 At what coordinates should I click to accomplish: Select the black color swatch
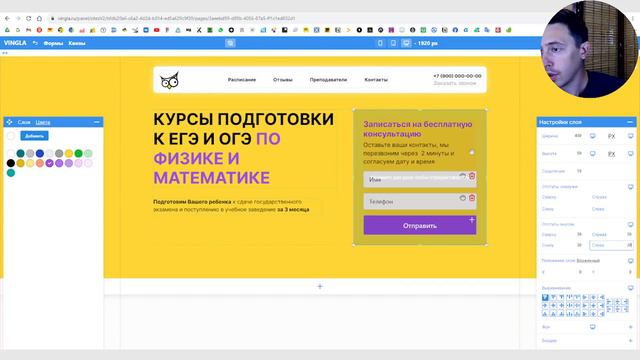[x=11, y=163]
